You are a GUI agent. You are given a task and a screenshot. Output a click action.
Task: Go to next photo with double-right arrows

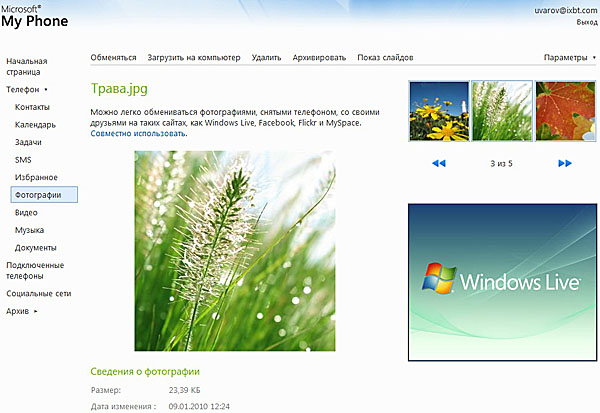pyautogui.click(x=565, y=163)
